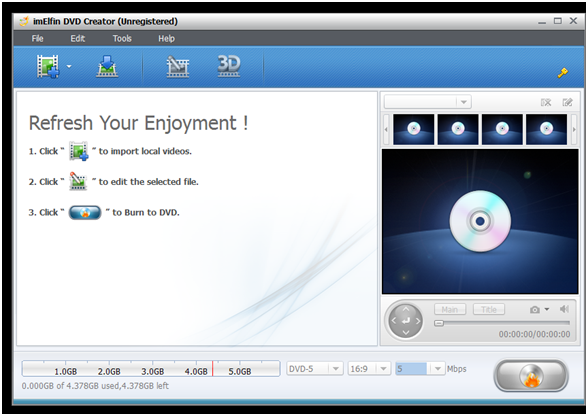Click down arrow on navigation pad
The height and width of the screenshot is (416, 588).
[406, 332]
